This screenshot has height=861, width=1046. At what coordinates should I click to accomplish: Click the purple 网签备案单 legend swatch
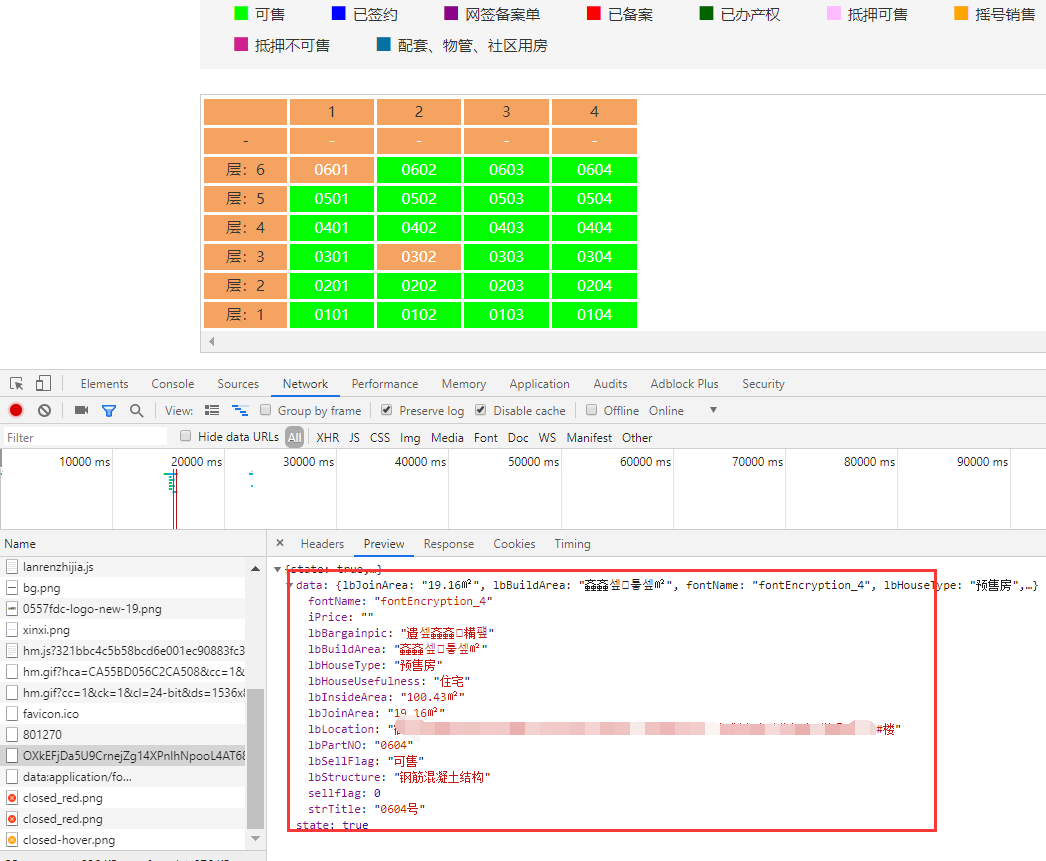(451, 13)
